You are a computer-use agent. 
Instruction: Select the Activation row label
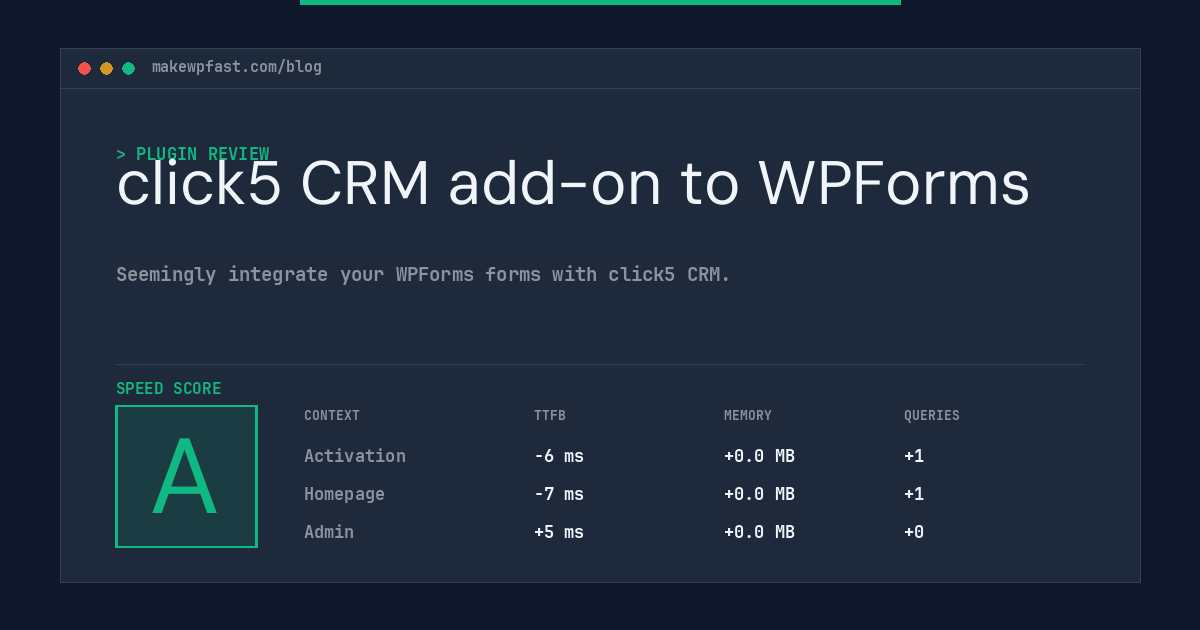pos(355,456)
